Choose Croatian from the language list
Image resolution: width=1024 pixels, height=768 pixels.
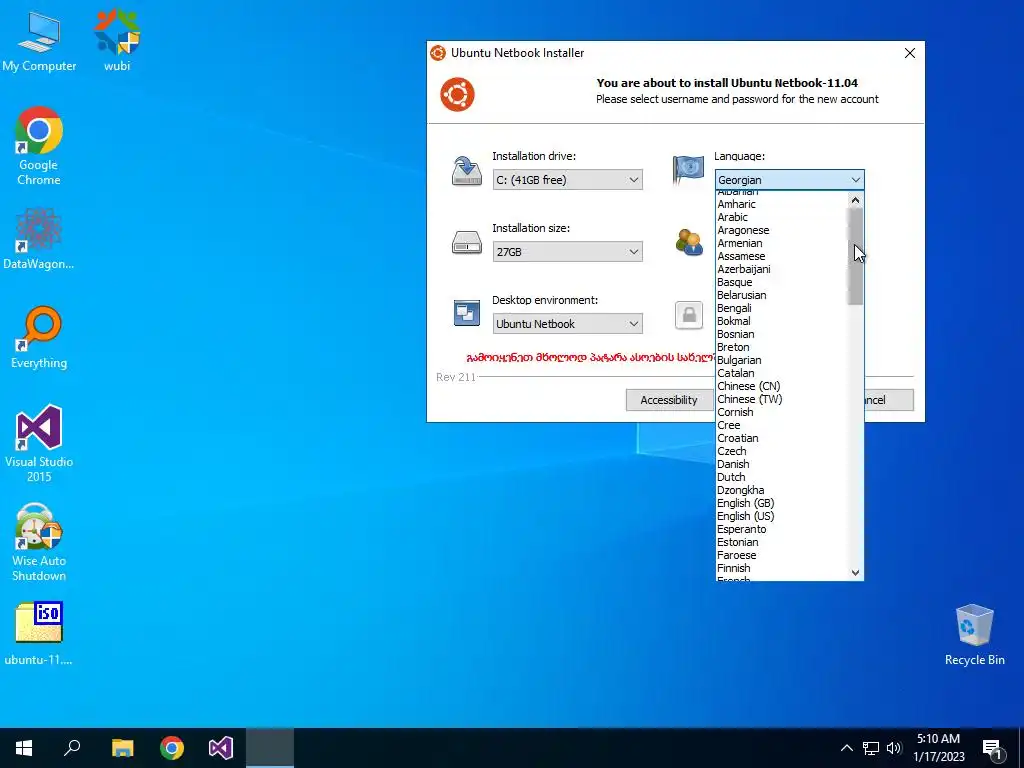781,438
